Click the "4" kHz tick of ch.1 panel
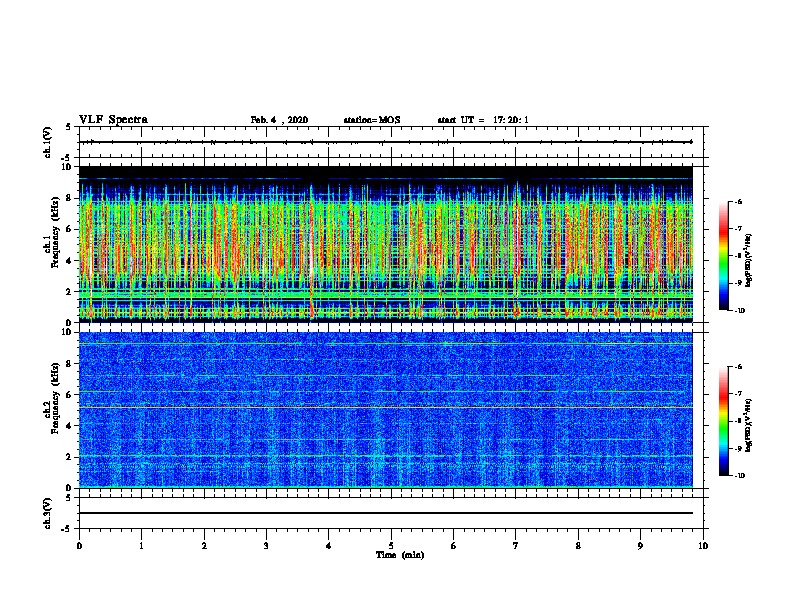Viewport: 792px width, 612px height. click(69, 261)
